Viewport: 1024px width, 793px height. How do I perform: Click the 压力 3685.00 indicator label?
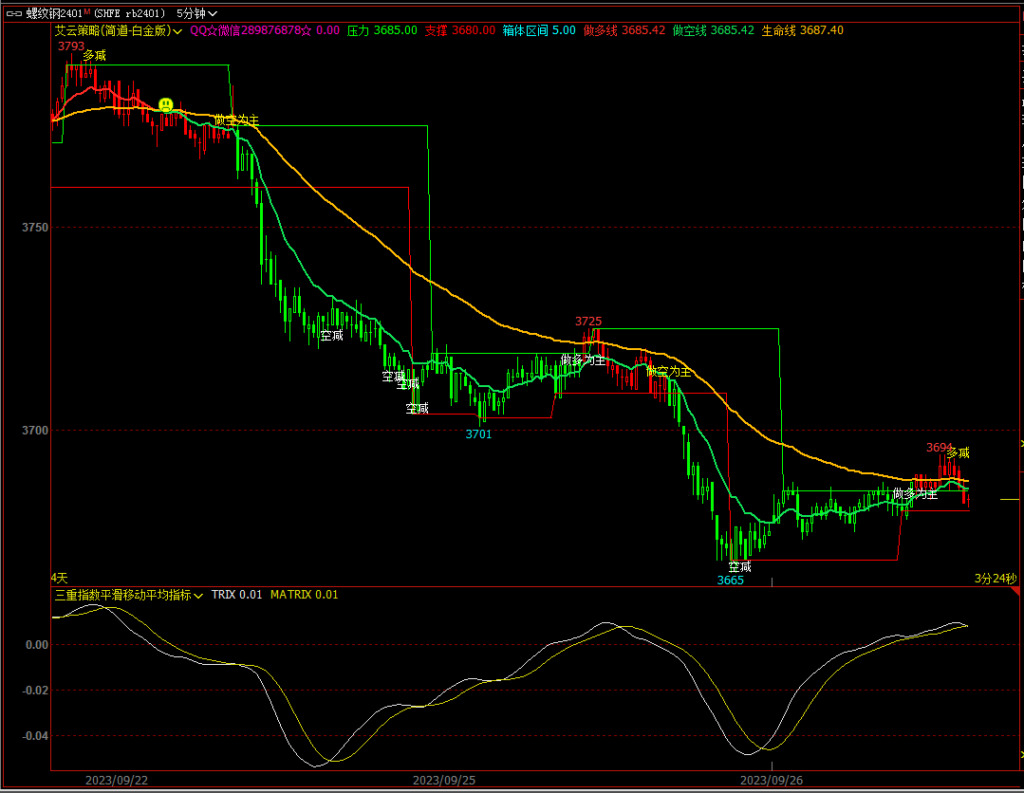pos(381,30)
